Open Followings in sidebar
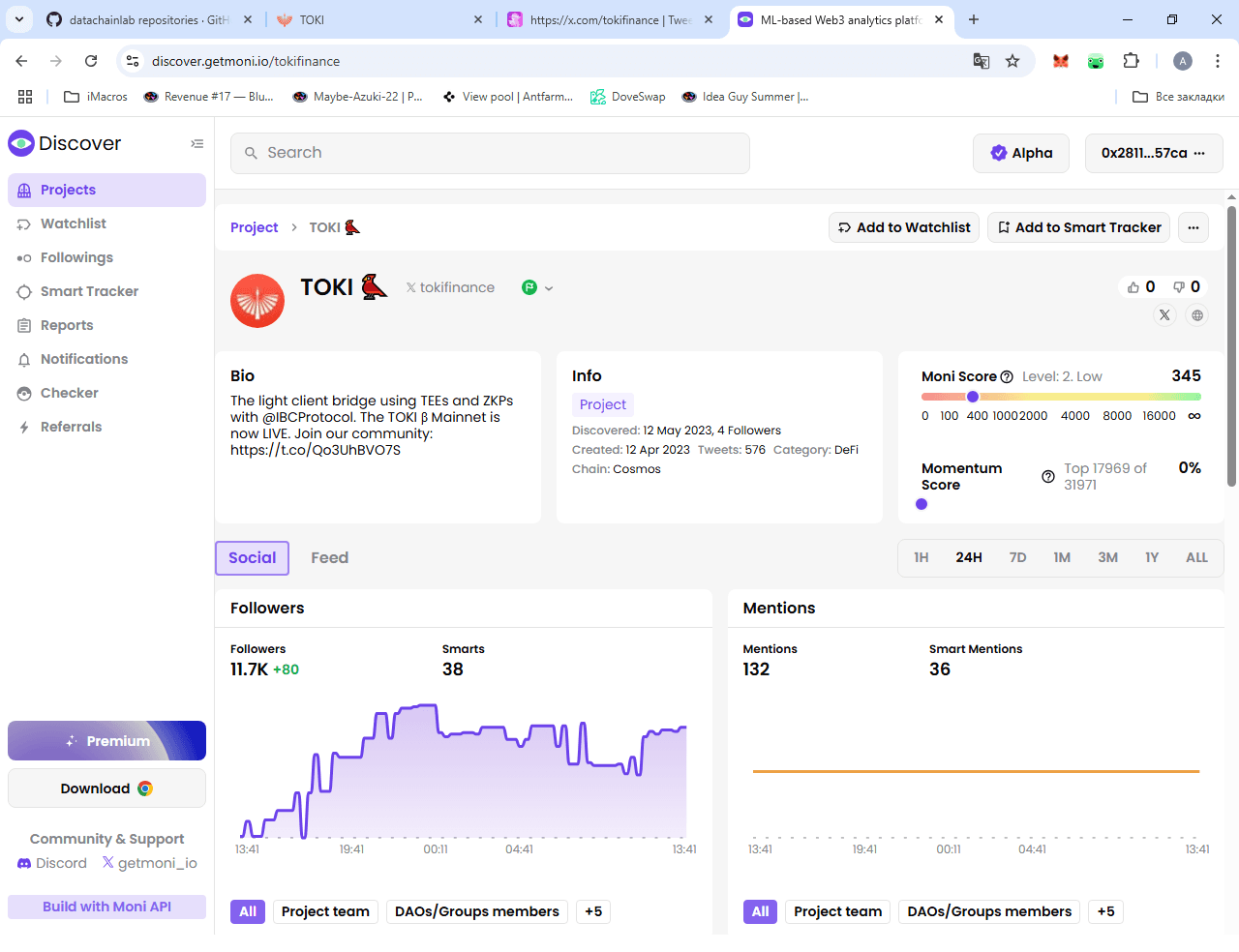This screenshot has width=1239, height=952. point(106,257)
